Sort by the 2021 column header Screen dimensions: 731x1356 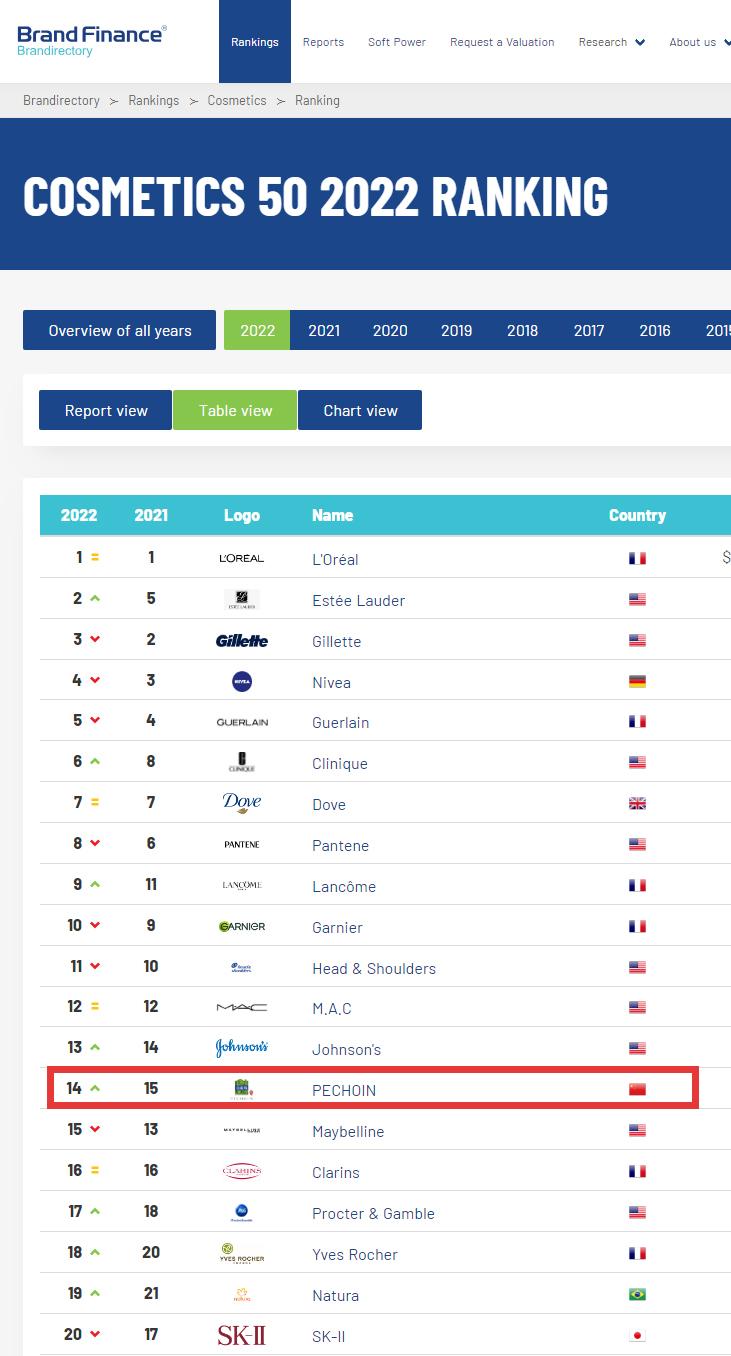point(151,515)
